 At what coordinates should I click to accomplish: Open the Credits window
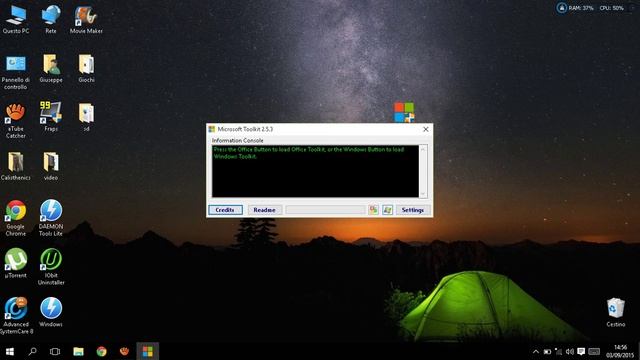[x=225, y=210]
